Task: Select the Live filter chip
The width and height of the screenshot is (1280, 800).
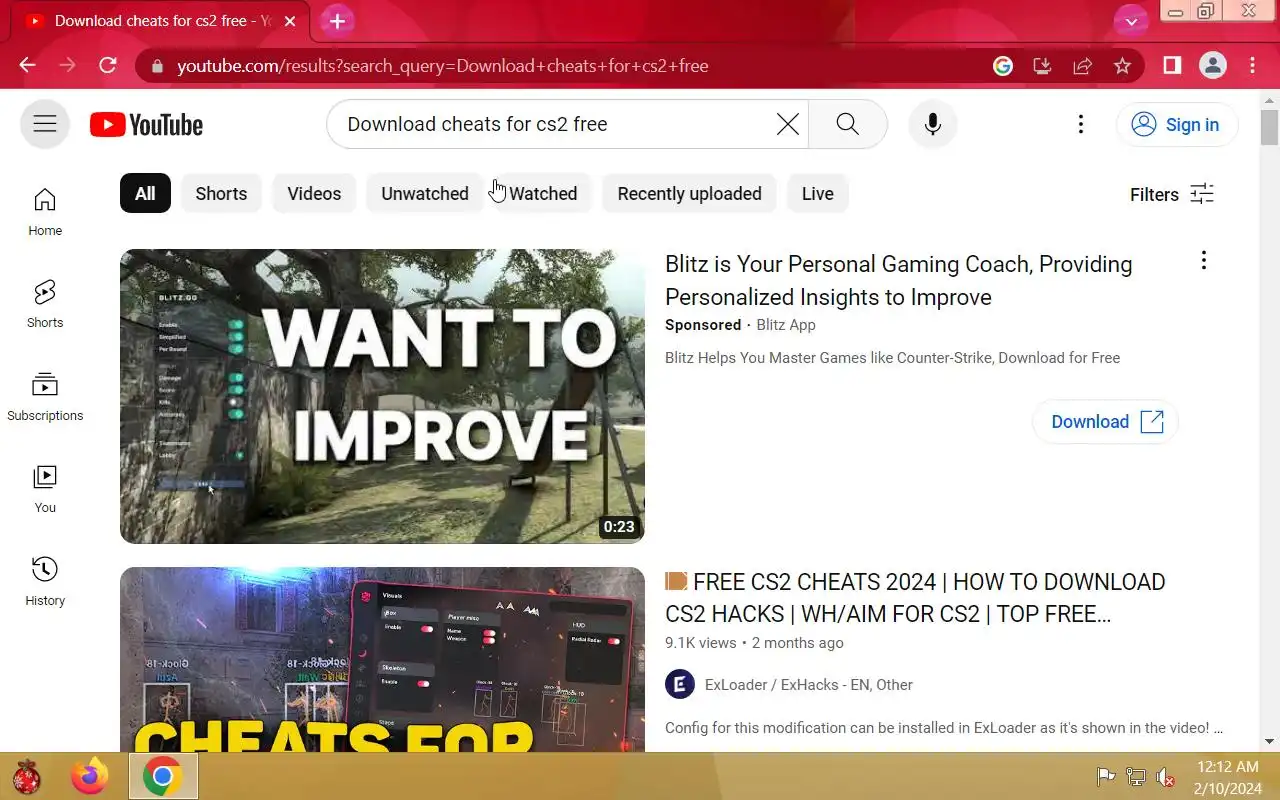Action: click(817, 193)
